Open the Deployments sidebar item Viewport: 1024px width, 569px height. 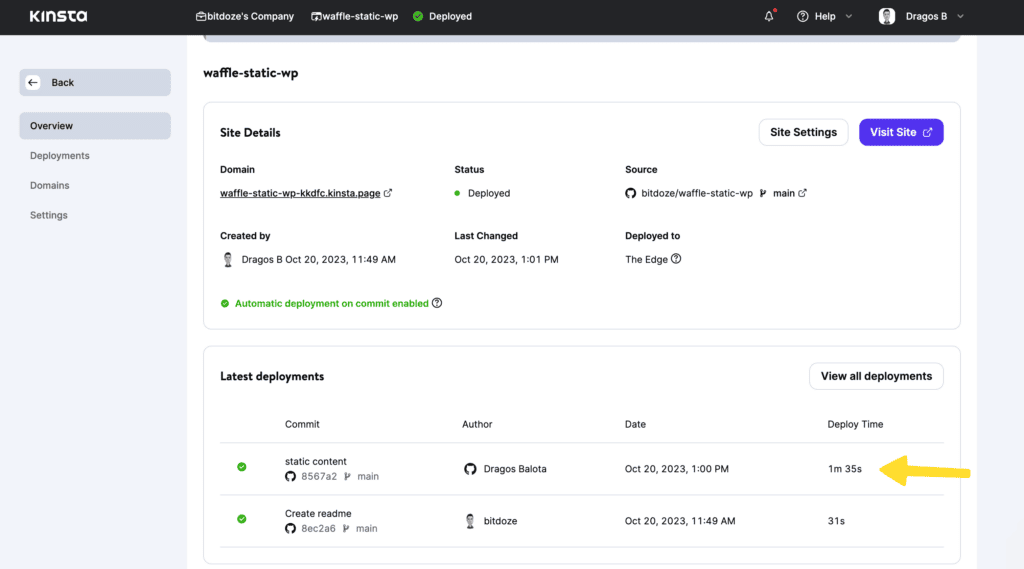point(59,155)
